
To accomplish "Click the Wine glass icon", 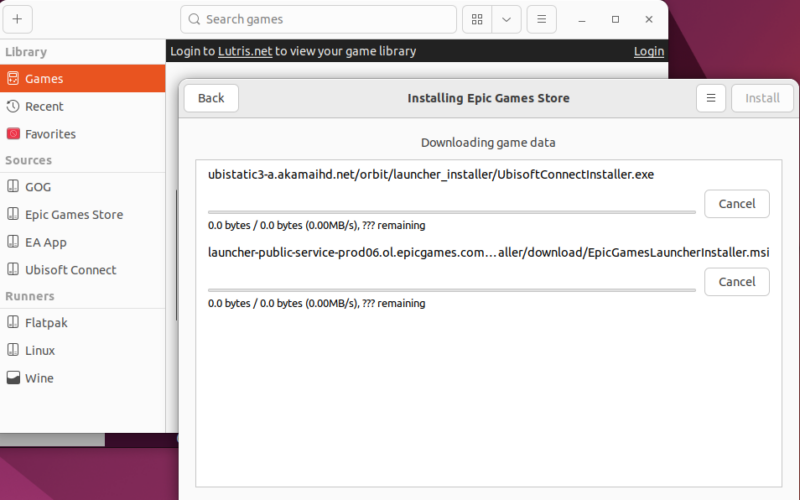I will (13, 378).
